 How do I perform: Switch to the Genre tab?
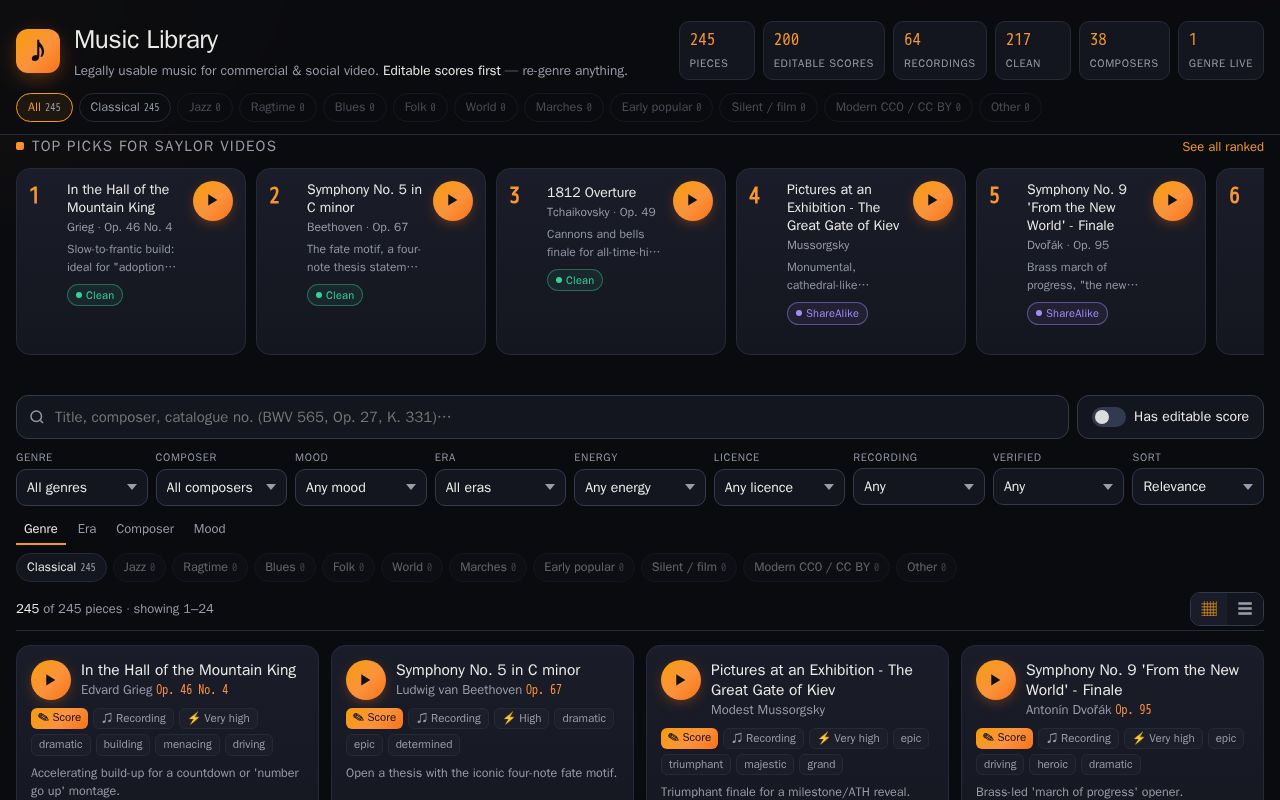point(41,529)
